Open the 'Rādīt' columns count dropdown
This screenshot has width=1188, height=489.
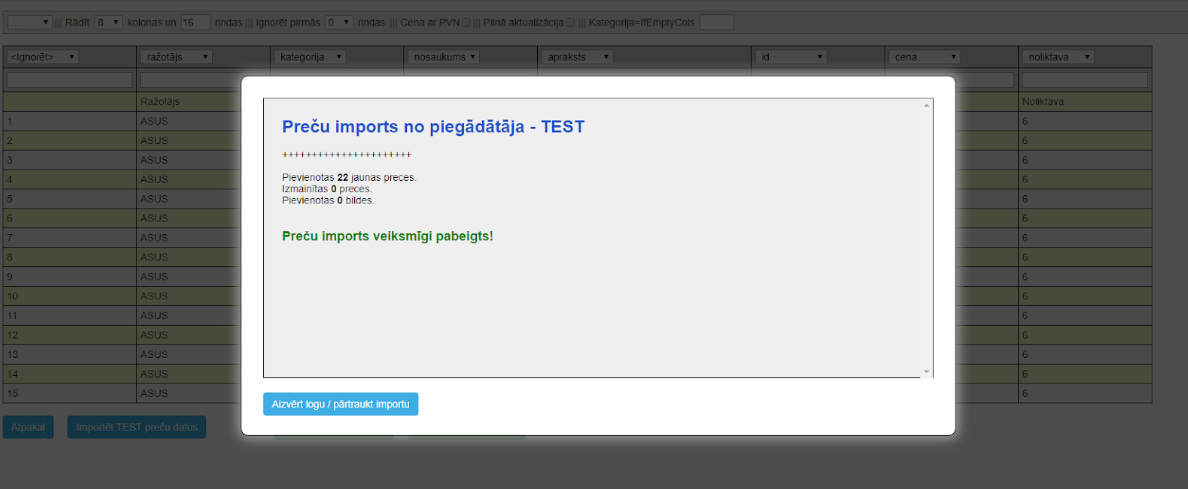pyautogui.click(x=108, y=21)
